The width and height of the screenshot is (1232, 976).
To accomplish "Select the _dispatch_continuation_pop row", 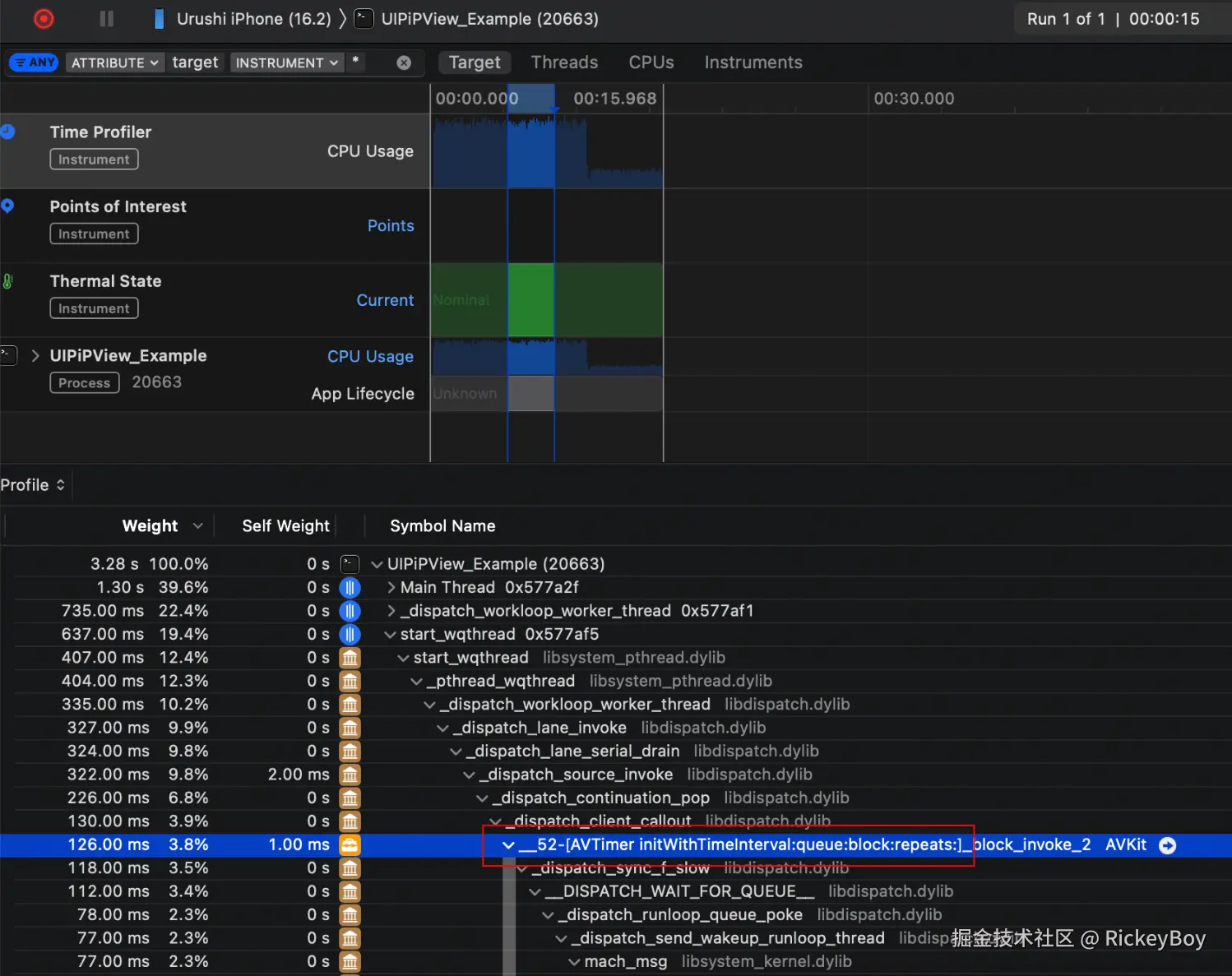I will click(616, 798).
